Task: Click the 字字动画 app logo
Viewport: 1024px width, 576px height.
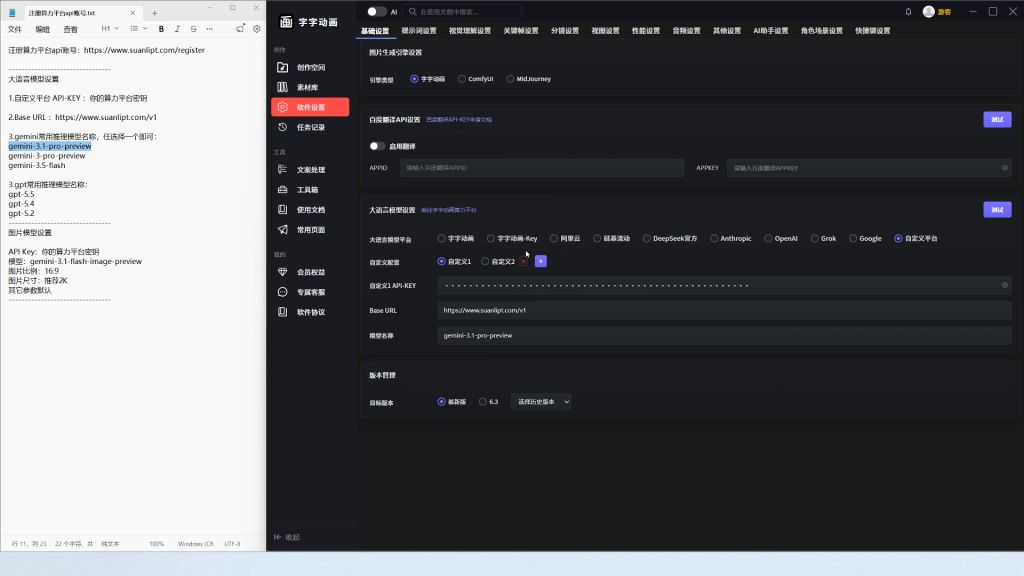Action: (286, 22)
